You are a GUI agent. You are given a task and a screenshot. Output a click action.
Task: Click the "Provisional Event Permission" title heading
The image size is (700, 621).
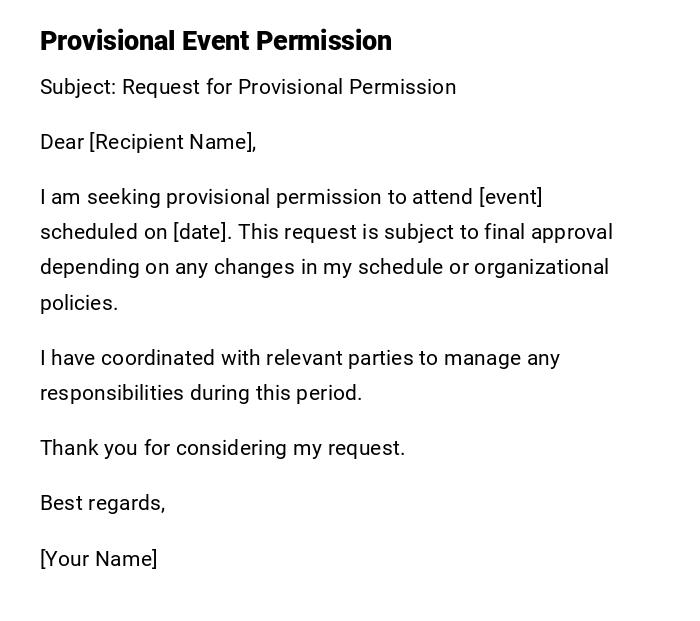click(x=216, y=41)
